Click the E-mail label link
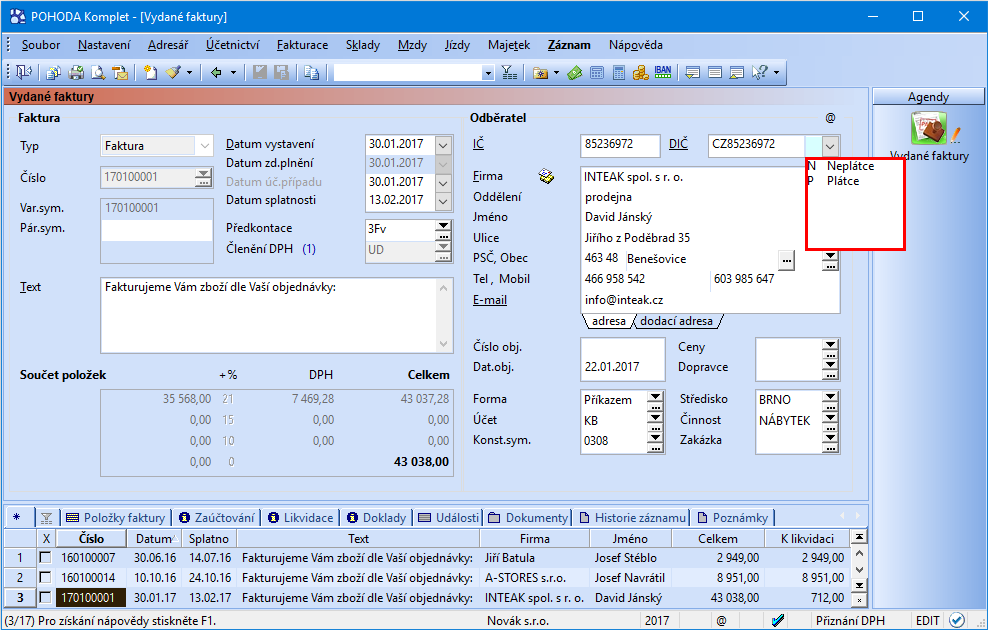Screen dimensions: 988x630 pos(490,300)
